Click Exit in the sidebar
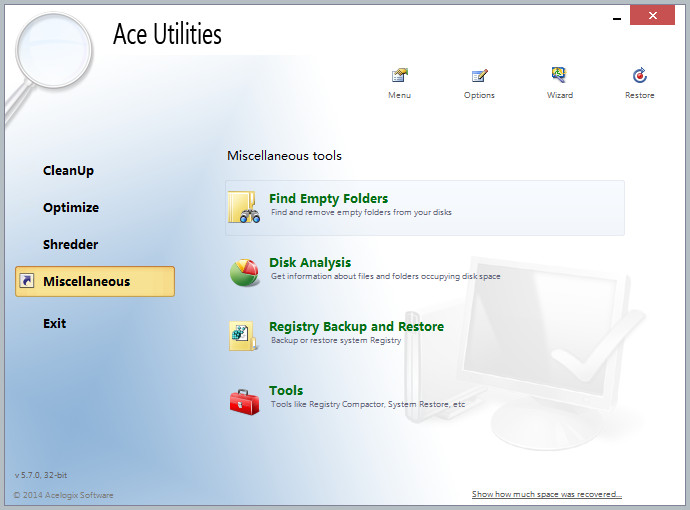690x510 pixels. 54,323
